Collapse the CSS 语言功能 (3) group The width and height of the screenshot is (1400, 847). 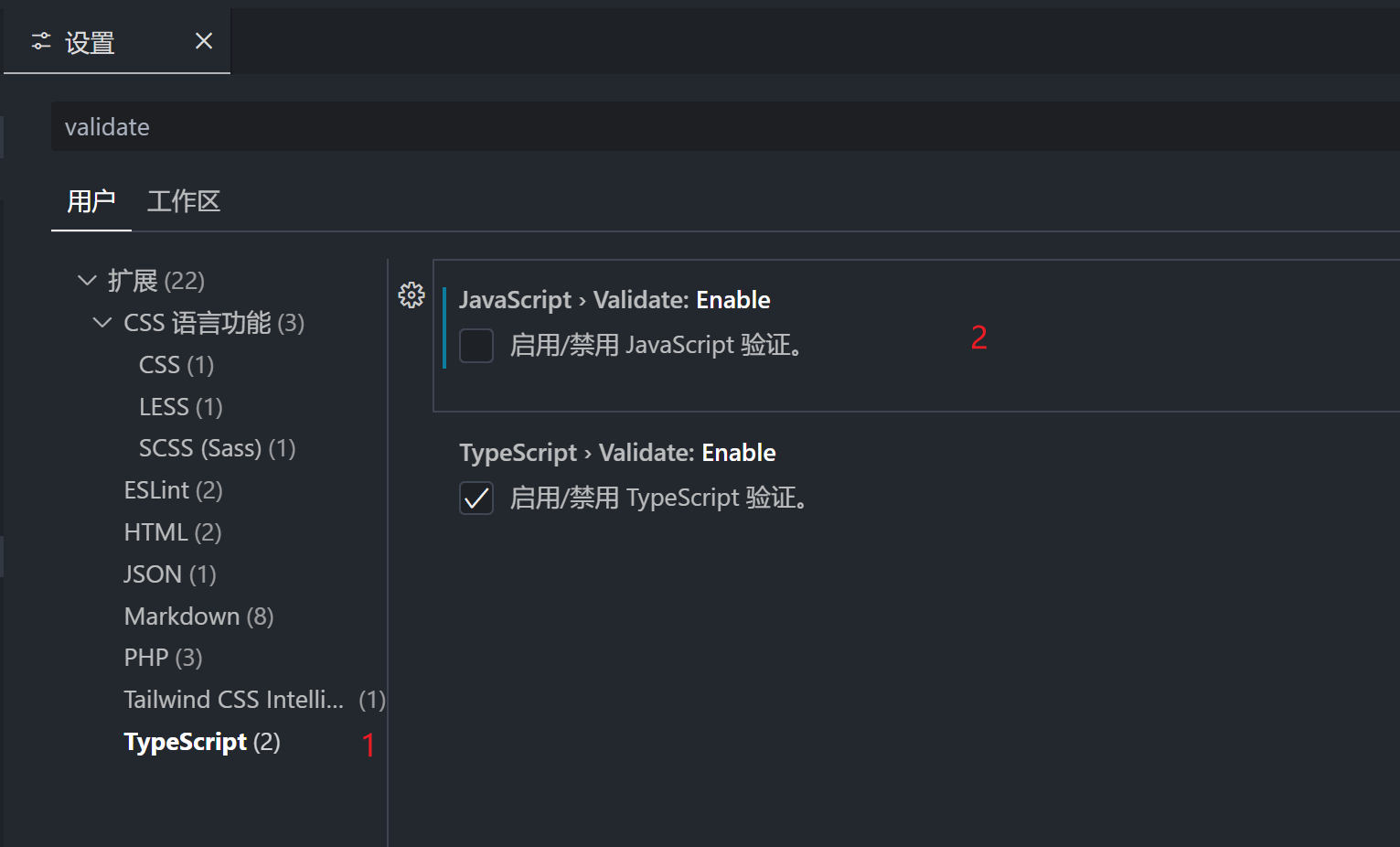[102, 322]
